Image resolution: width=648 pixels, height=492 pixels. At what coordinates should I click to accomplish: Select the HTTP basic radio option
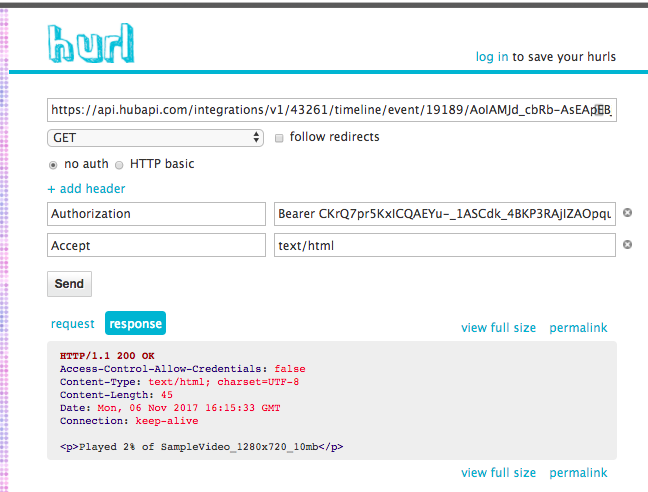tap(119, 165)
